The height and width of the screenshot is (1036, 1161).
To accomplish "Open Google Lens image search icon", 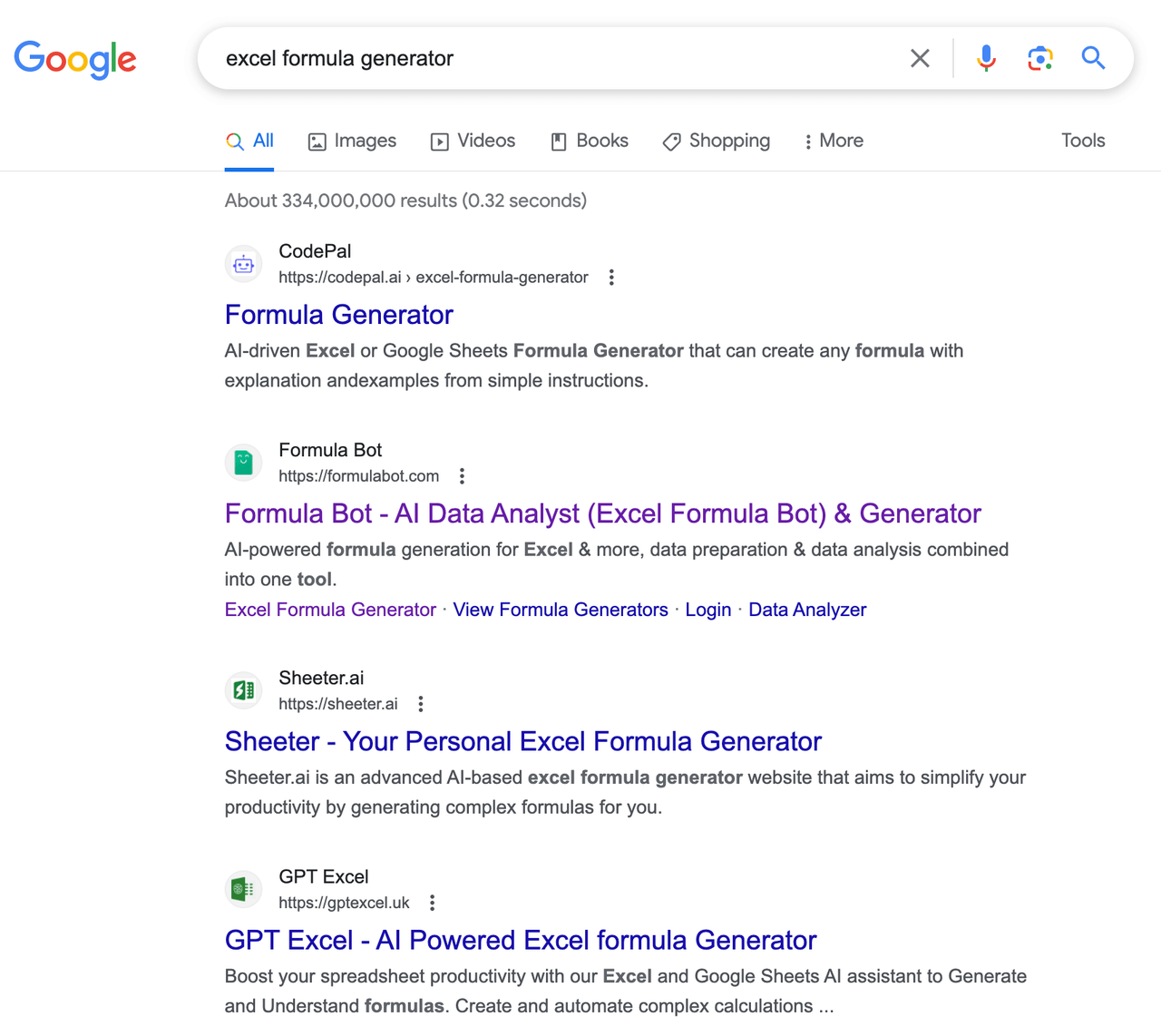I will pos(1039,58).
